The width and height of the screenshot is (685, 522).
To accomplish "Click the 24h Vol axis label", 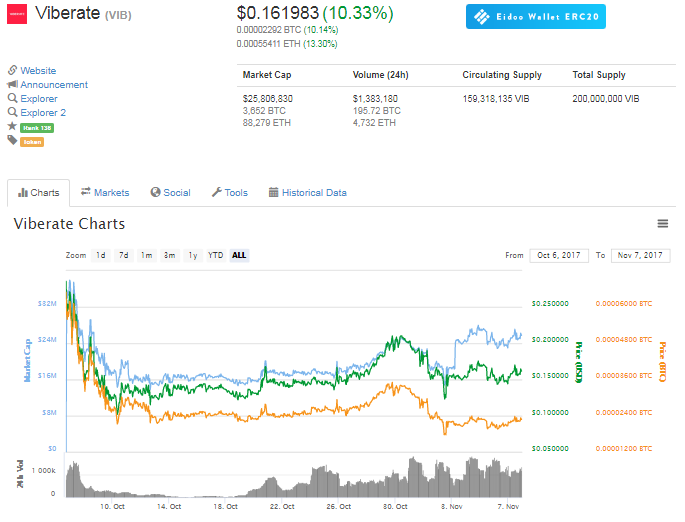I will 20,474.
